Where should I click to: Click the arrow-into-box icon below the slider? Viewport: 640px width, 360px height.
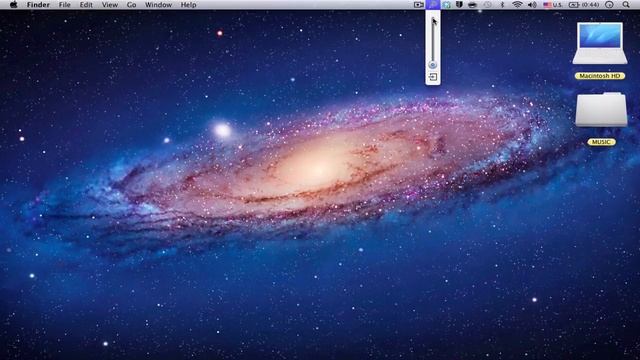[433, 77]
